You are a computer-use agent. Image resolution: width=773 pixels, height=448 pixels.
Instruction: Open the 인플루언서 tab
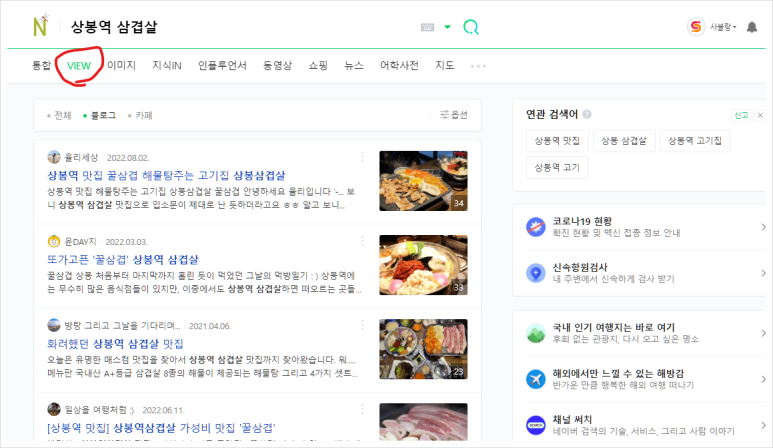222,66
